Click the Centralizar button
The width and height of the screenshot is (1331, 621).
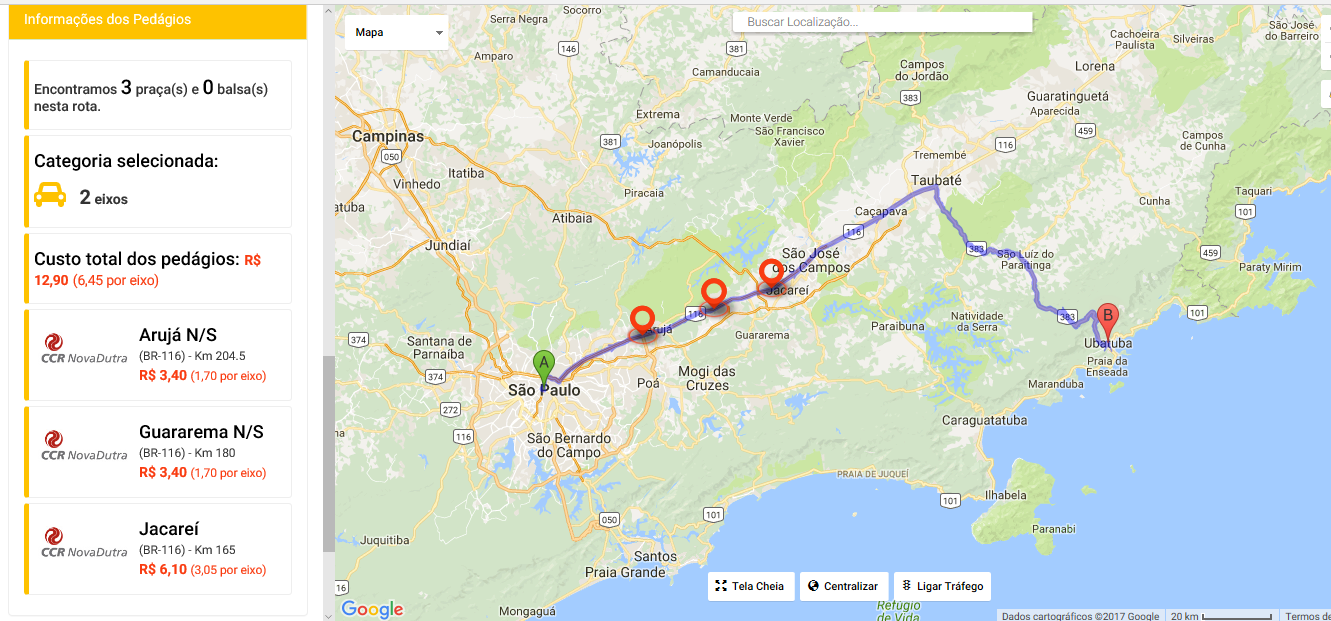pos(843,586)
